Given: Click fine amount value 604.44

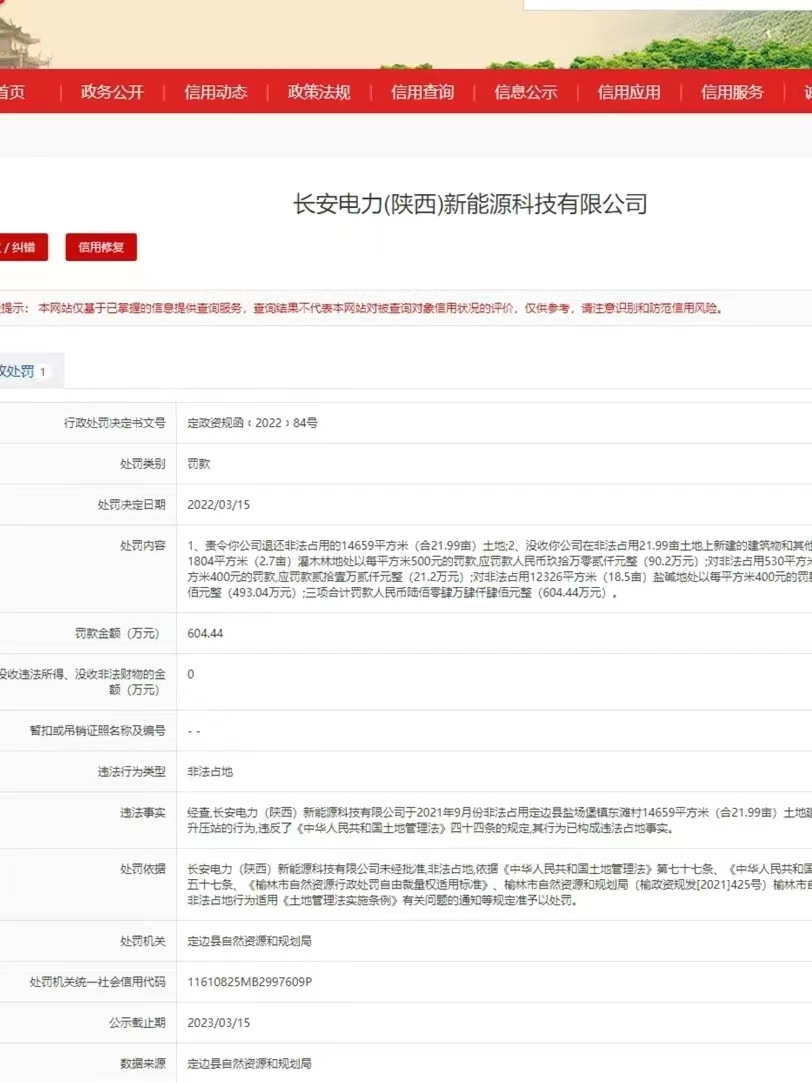Looking at the screenshot, I should coord(205,633).
